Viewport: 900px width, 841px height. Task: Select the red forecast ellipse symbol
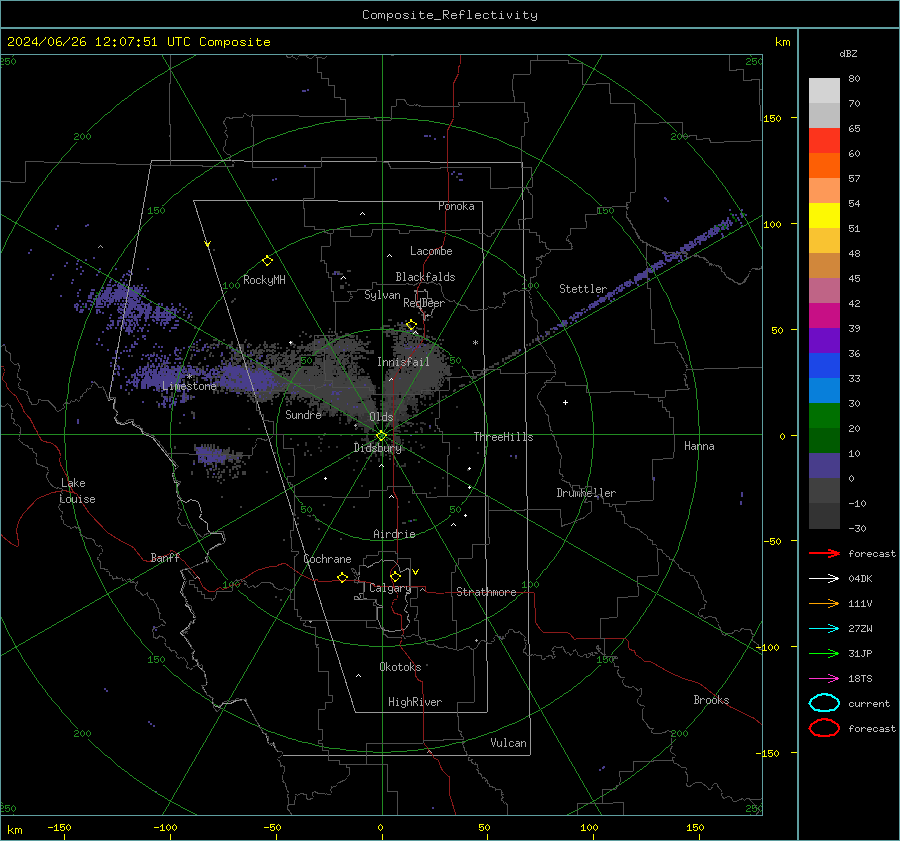pos(824,728)
